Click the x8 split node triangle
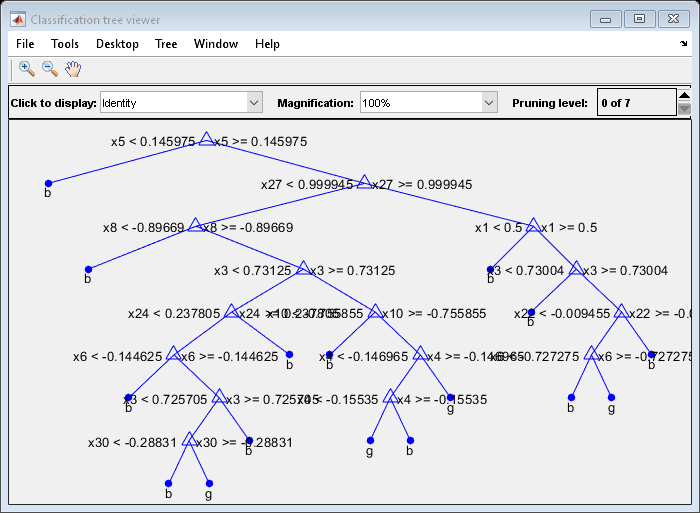 [x=195, y=225]
